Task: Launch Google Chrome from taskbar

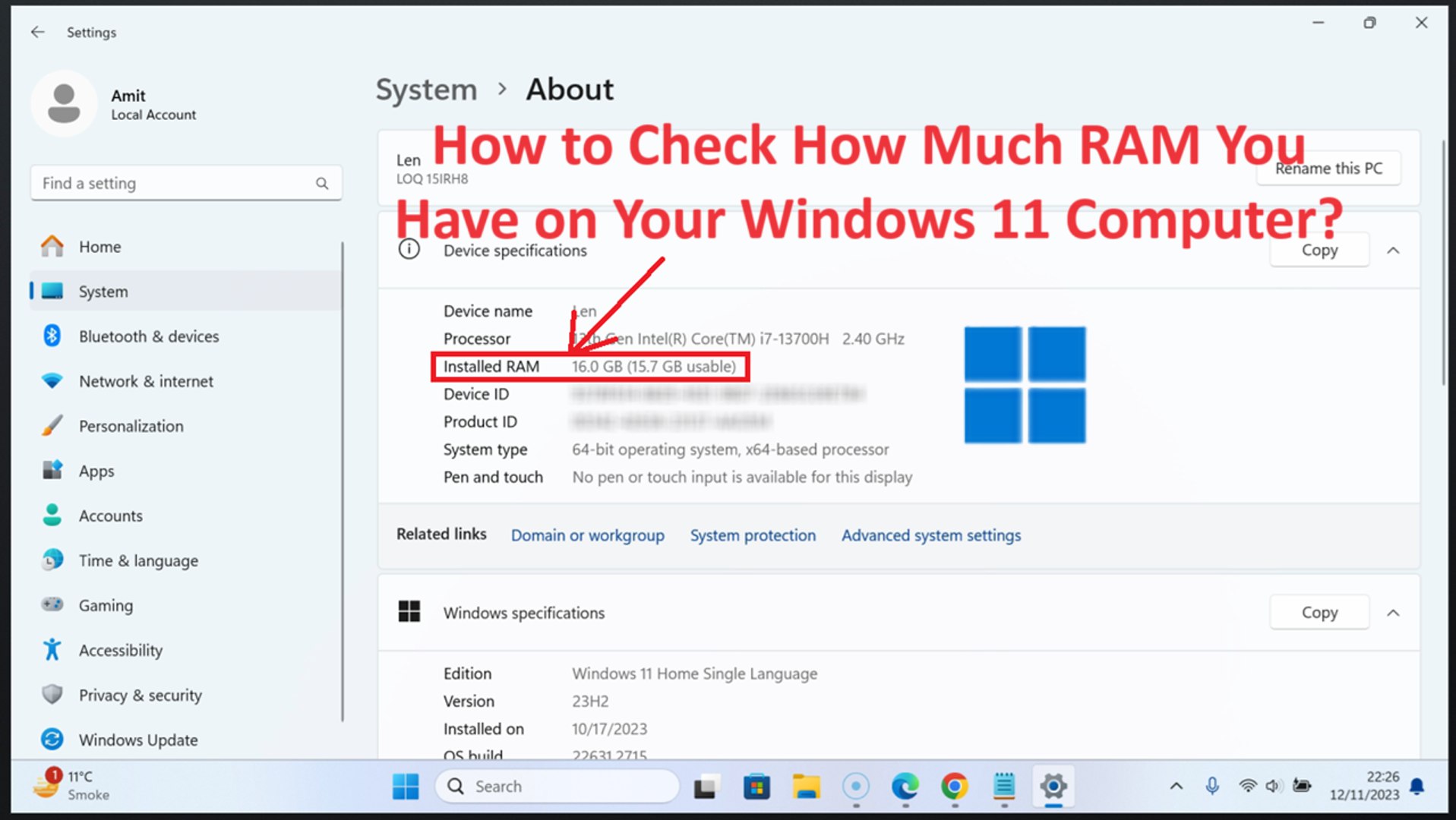Action: 954,787
